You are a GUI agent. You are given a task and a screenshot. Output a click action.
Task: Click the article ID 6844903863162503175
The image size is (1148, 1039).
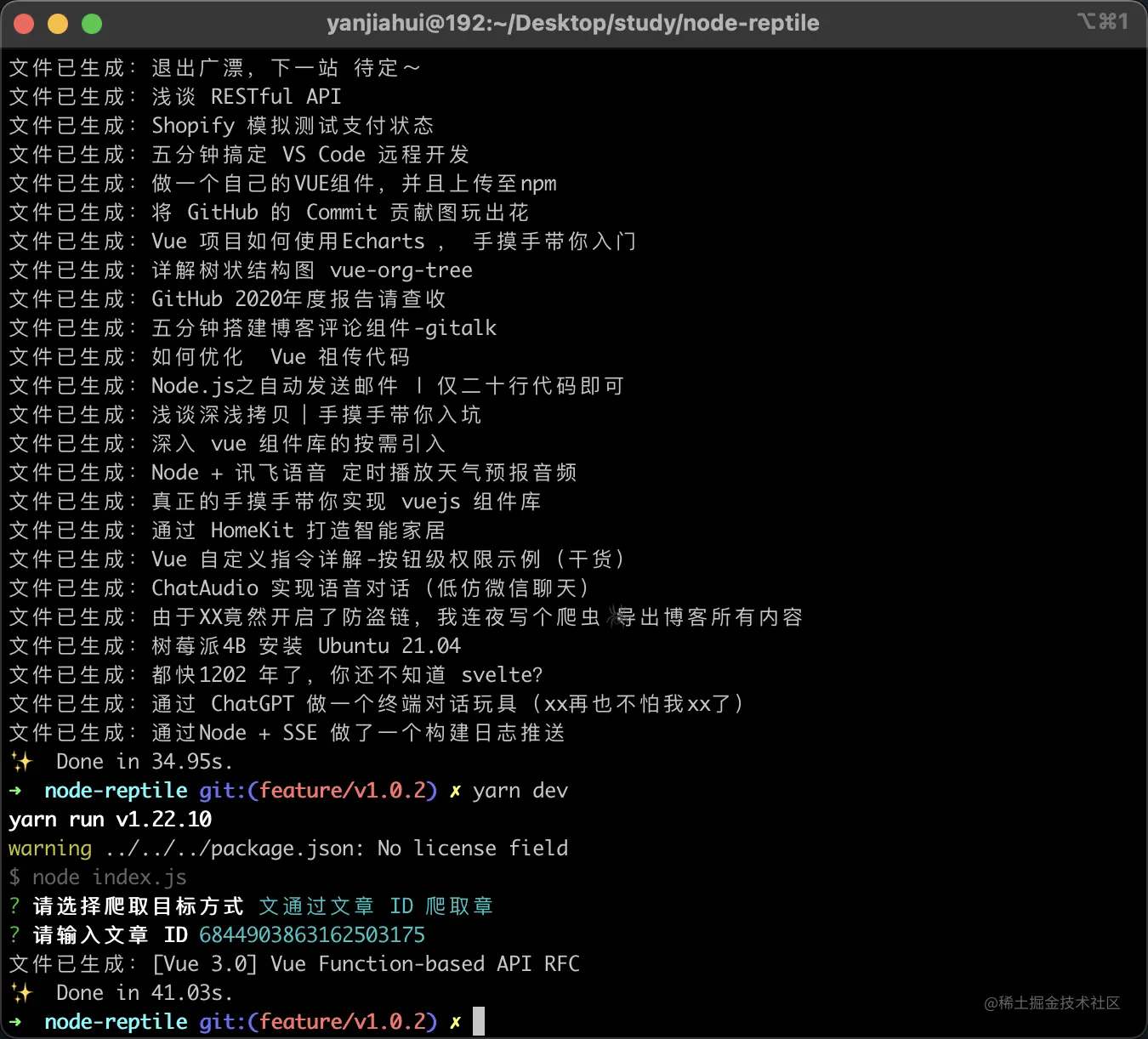pos(311,935)
